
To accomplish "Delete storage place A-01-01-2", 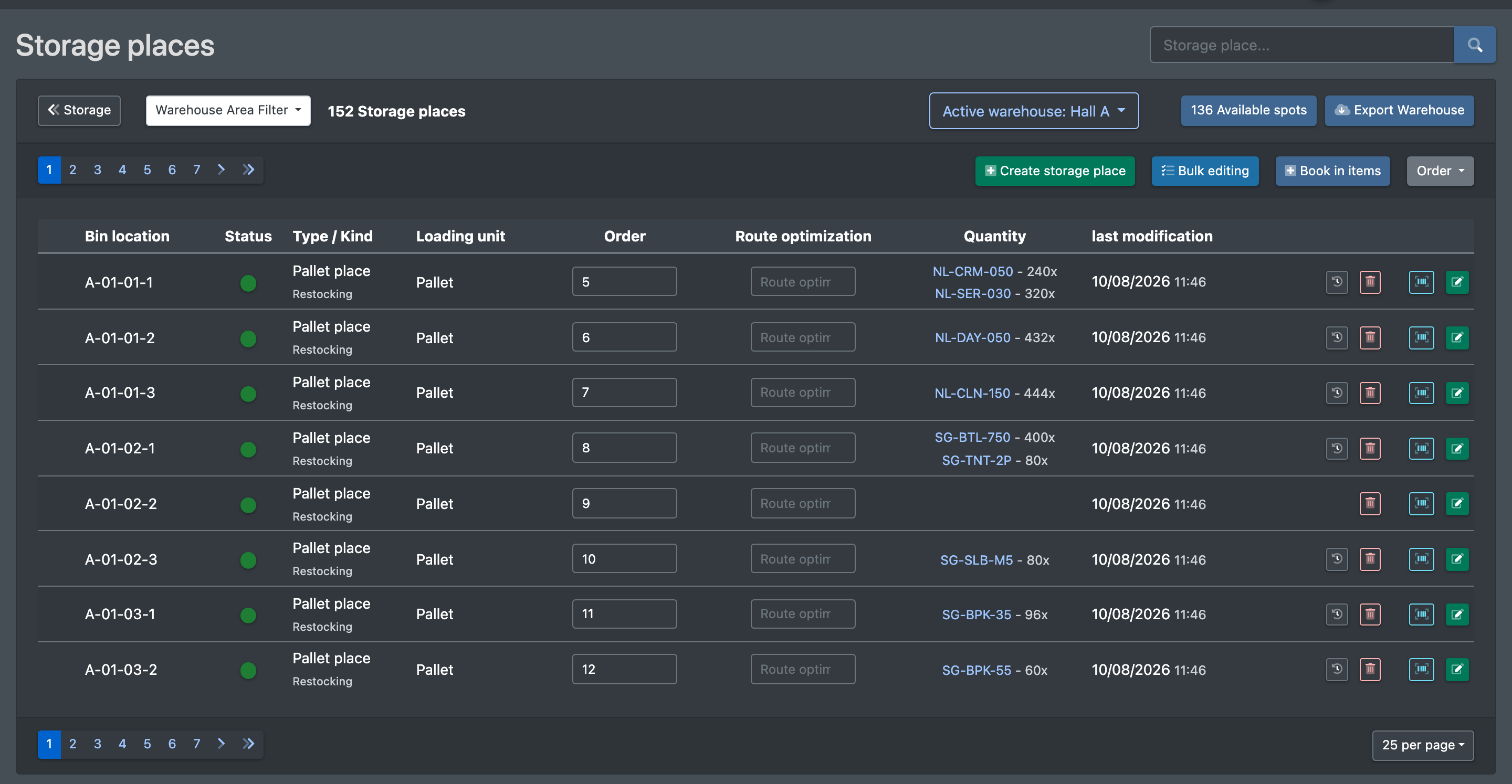I will [1370, 337].
